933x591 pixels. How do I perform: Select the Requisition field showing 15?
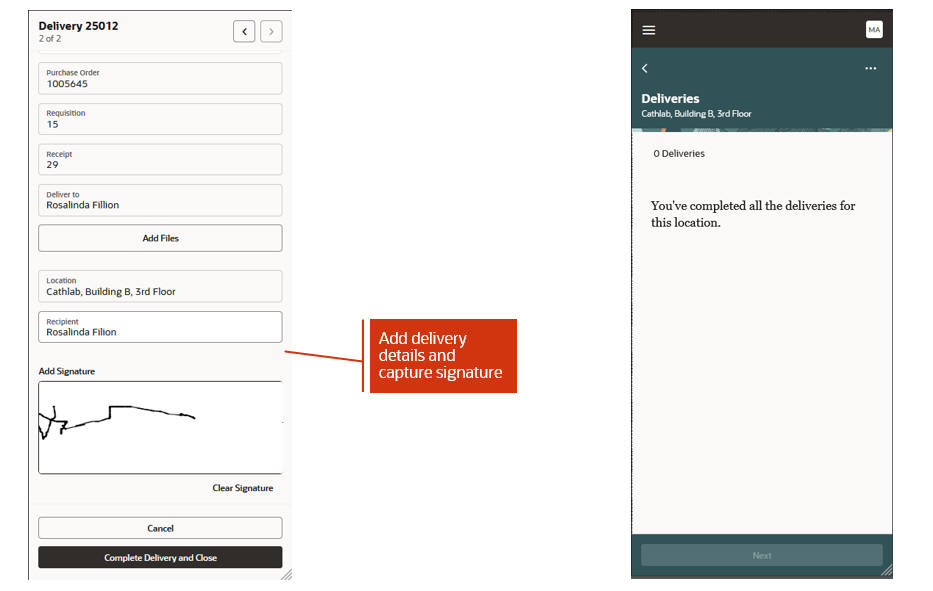160,119
